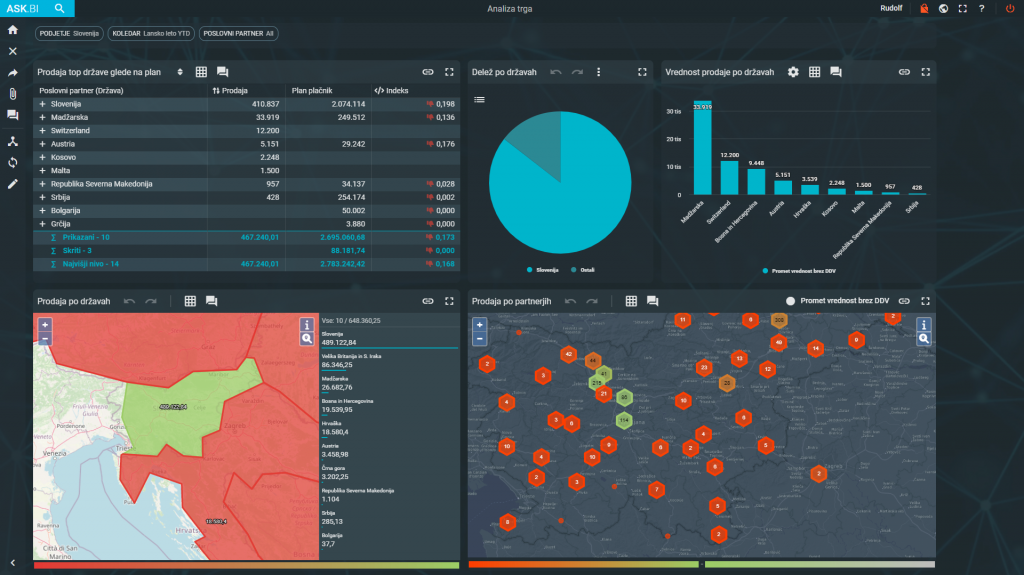This screenshot has width=1024, height=575.
Task: Click the refresh icon in the left sidebar
Action: 13,162
